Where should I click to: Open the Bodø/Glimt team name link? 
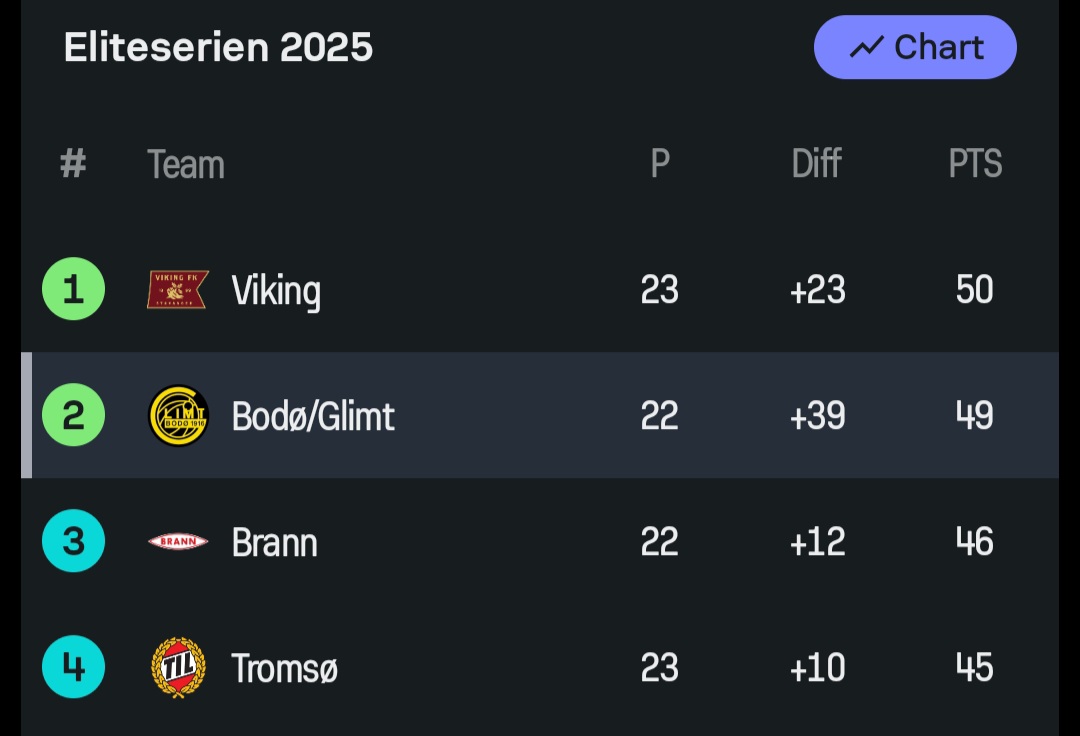tap(313, 416)
